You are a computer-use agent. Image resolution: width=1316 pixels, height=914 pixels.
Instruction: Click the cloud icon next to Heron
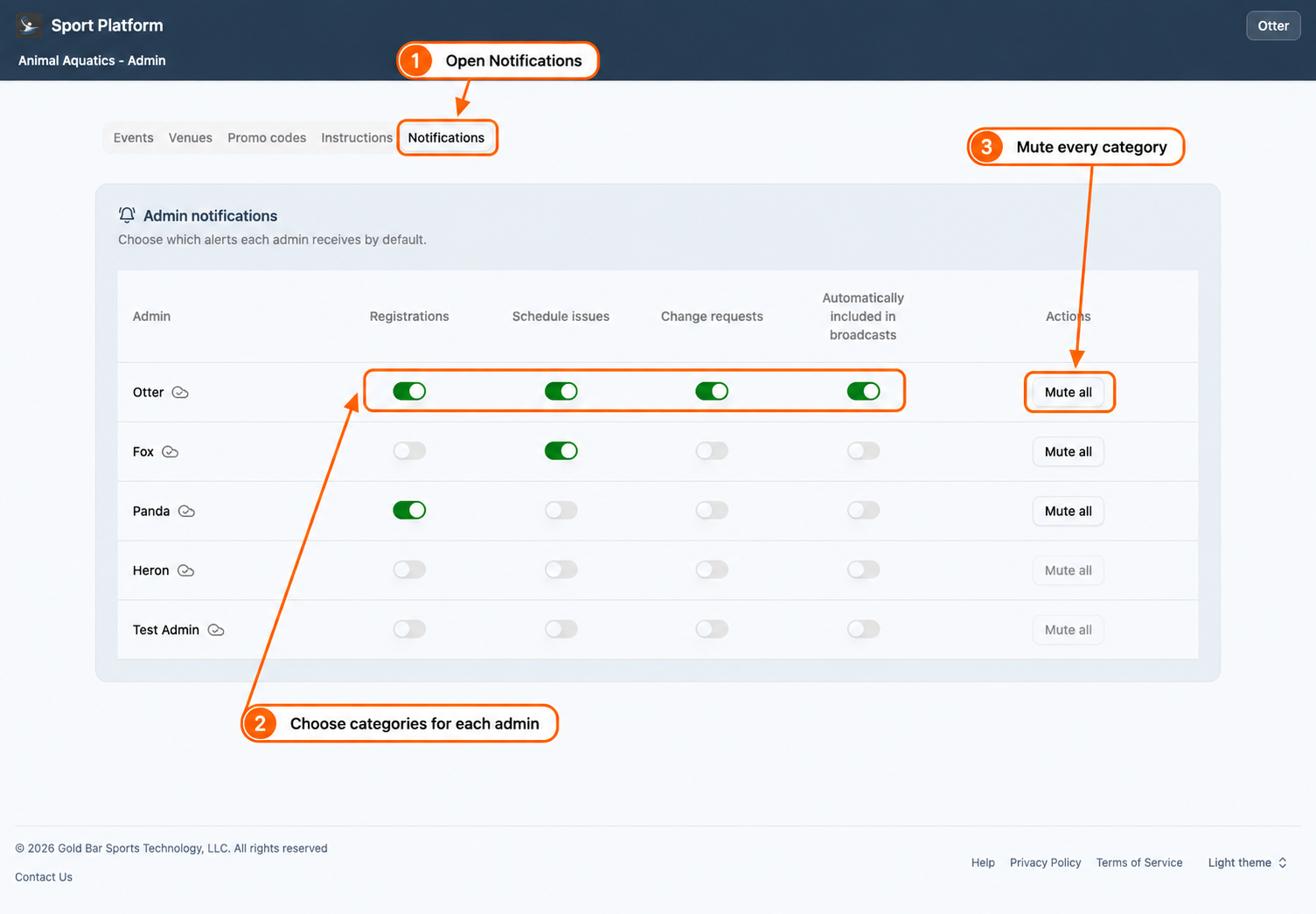pyautogui.click(x=185, y=570)
